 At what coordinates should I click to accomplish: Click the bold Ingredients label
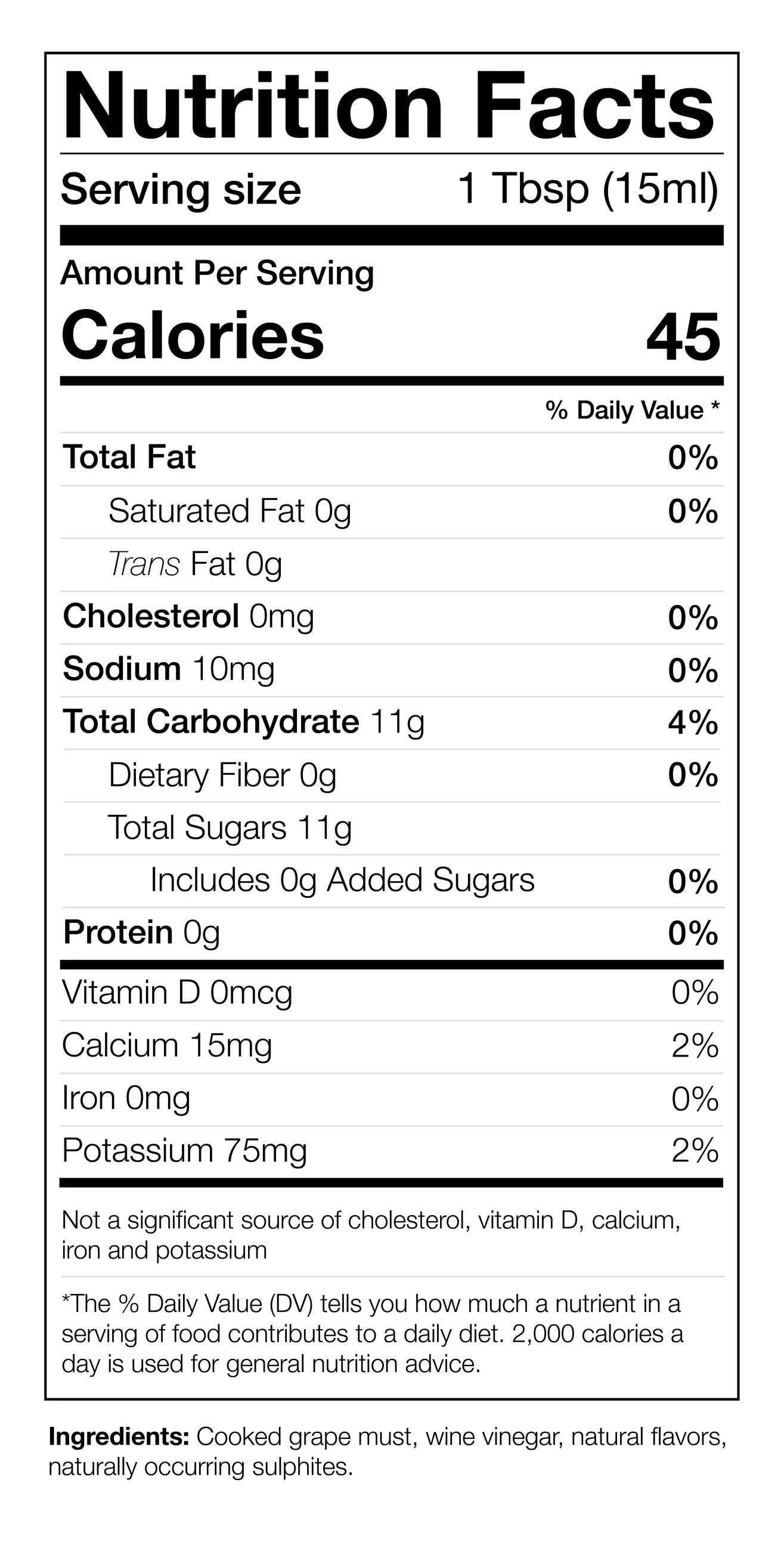119,1437
